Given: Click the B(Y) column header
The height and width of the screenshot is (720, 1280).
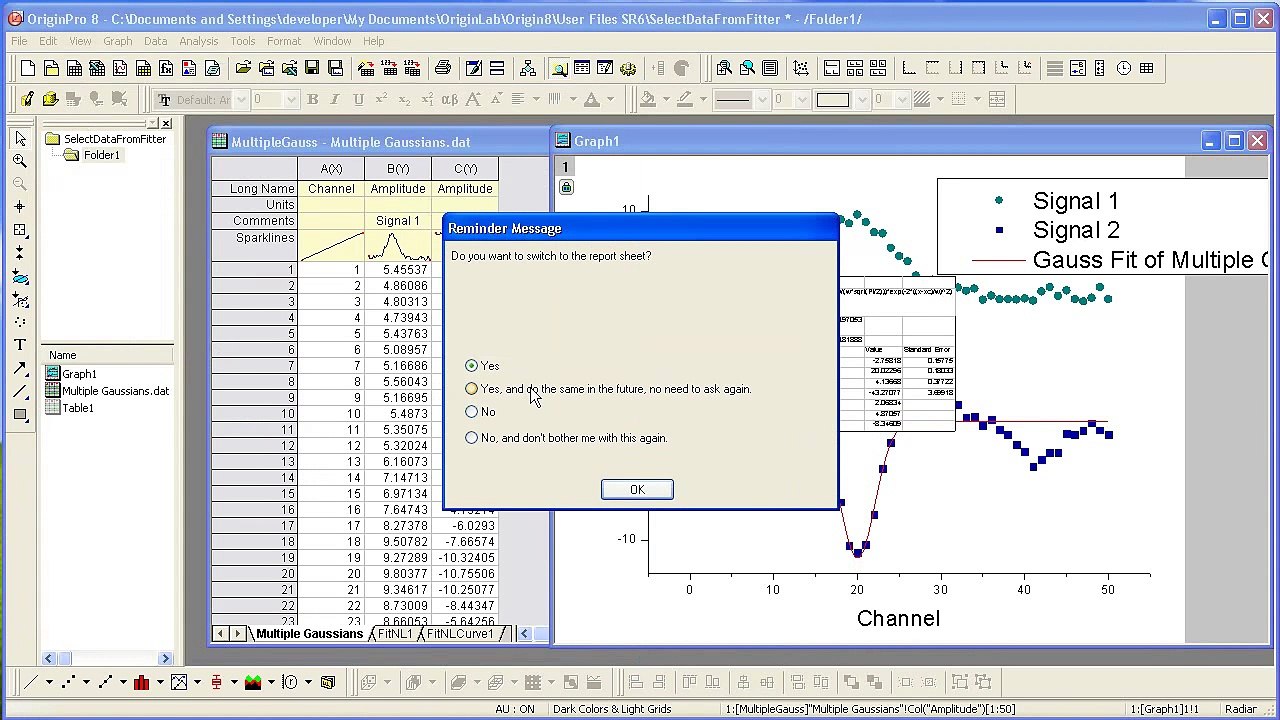Looking at the screenshot, I should (398, 169).
